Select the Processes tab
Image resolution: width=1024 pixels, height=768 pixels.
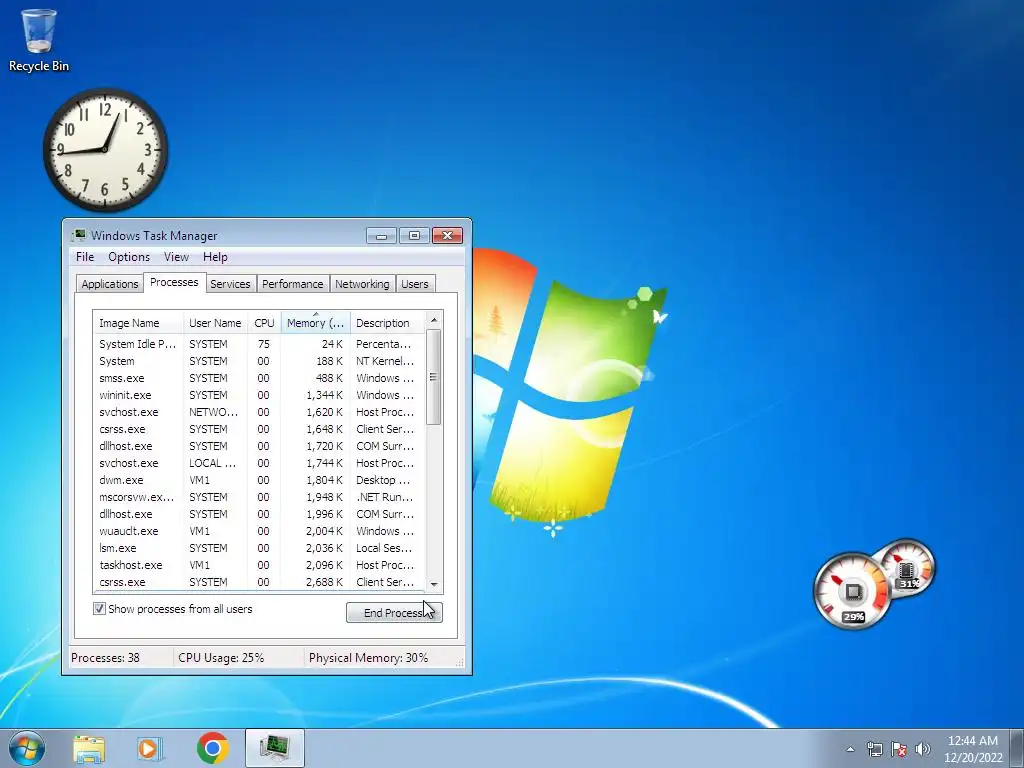[174, 282]
